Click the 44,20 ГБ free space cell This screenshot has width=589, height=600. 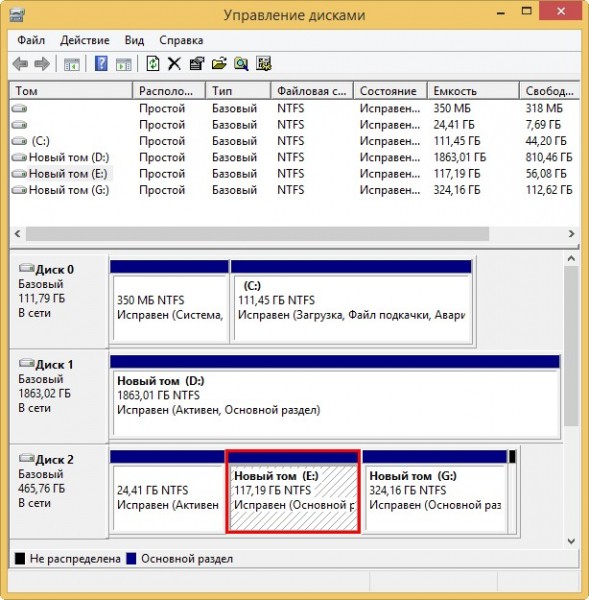[546, 141]
